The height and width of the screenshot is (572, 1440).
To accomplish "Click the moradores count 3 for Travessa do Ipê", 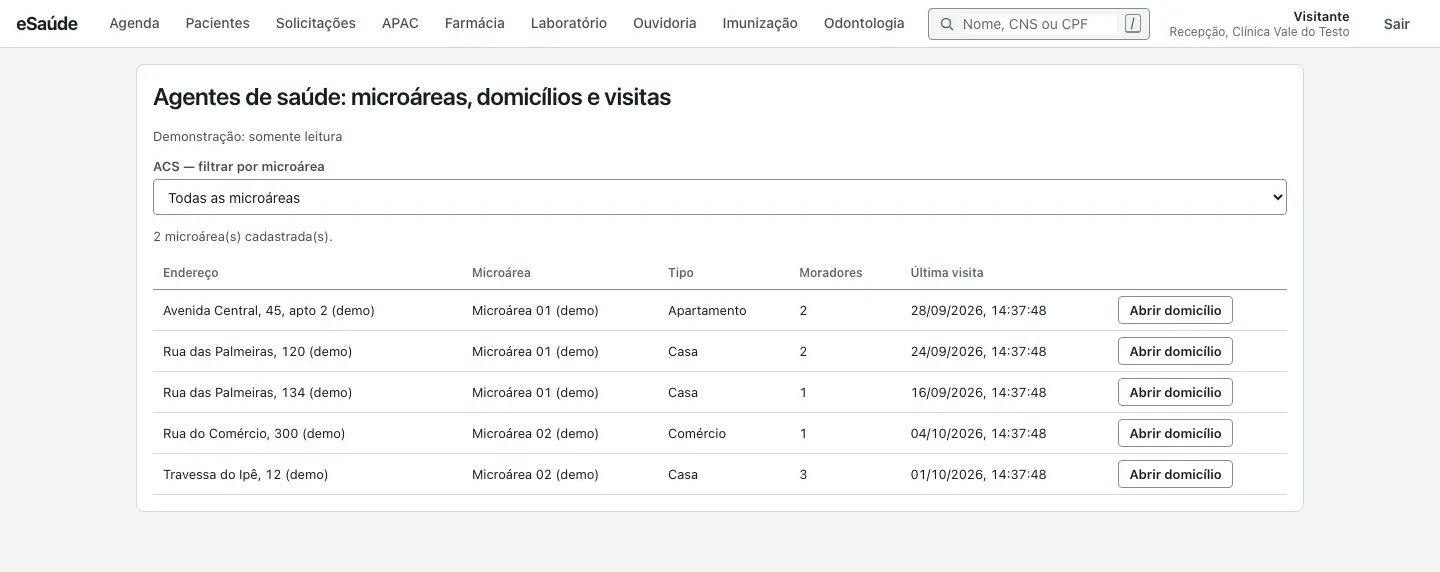I will click(x=803, y=474).
